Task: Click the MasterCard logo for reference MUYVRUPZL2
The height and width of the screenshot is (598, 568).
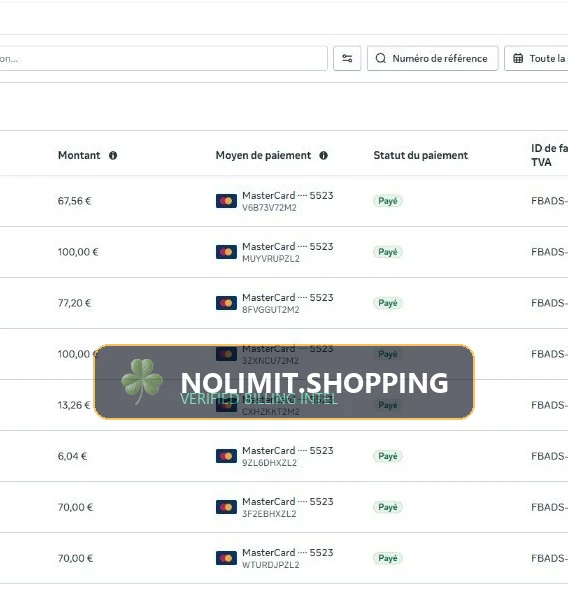Action: point(226,252)
